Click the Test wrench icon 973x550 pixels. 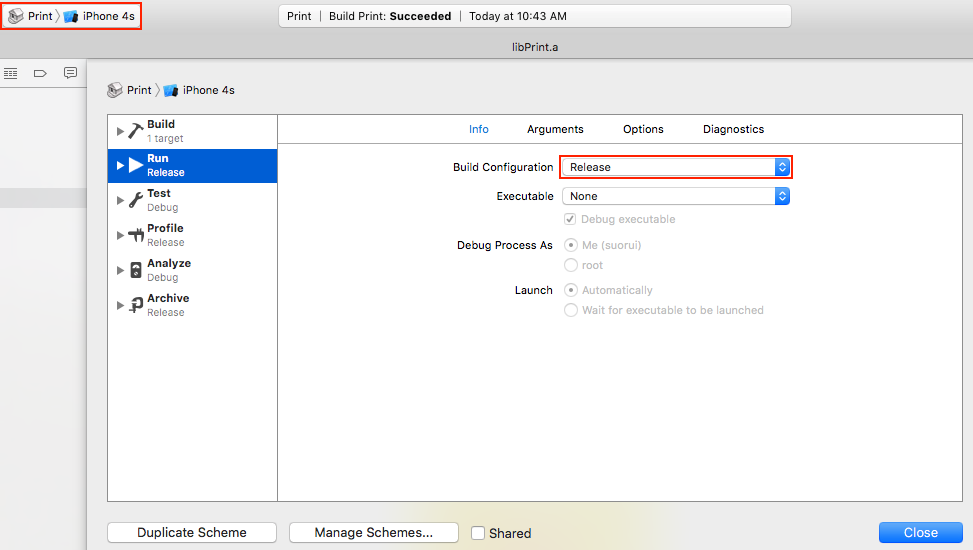click(136, 200)
